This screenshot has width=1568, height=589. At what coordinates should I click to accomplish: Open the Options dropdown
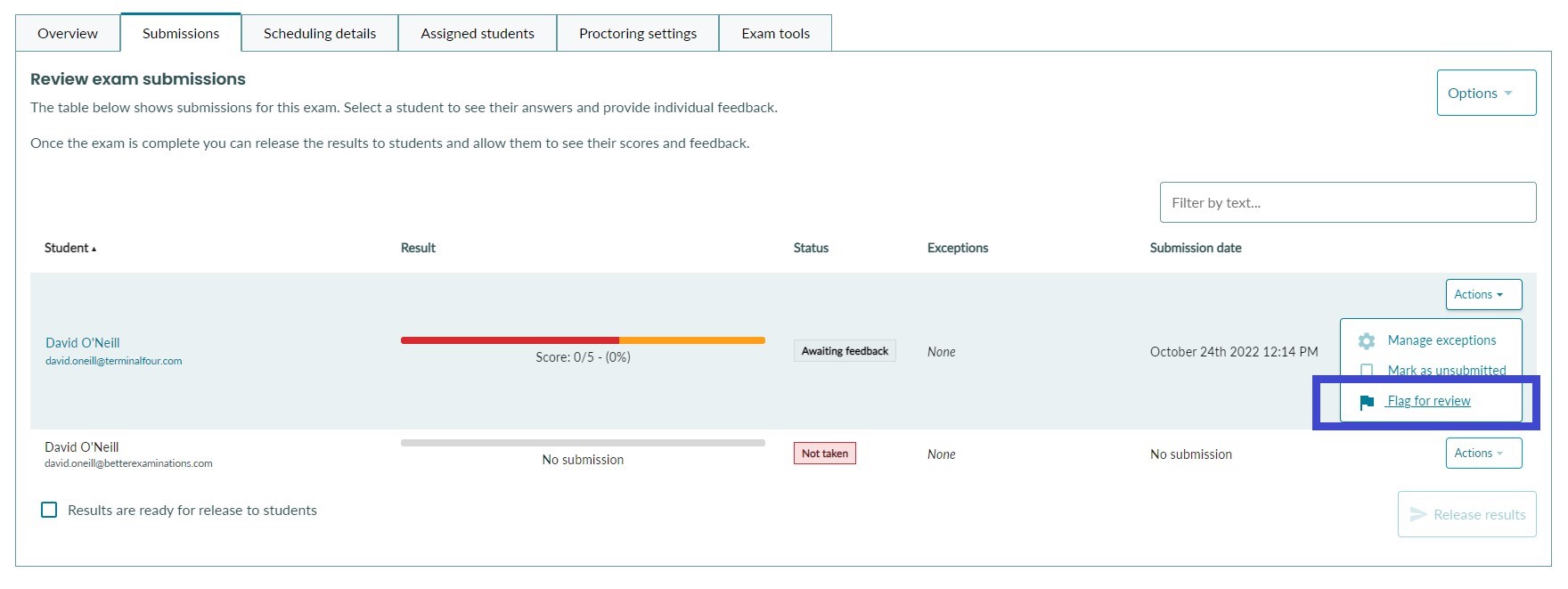tap(1486, 93)
